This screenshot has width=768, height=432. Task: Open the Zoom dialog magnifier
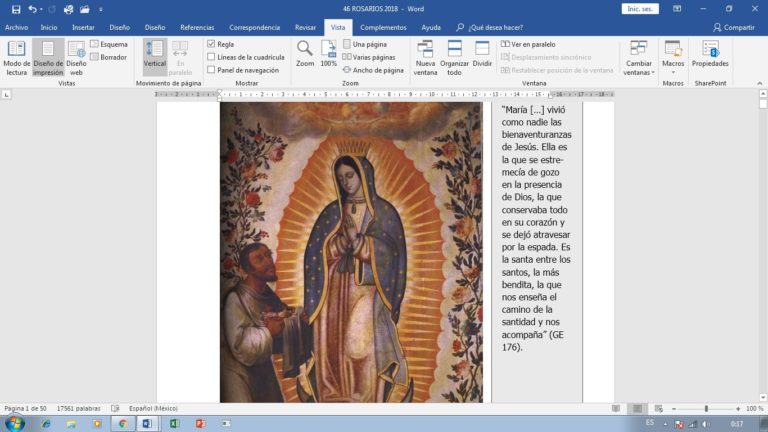click(x=305, y=54)
